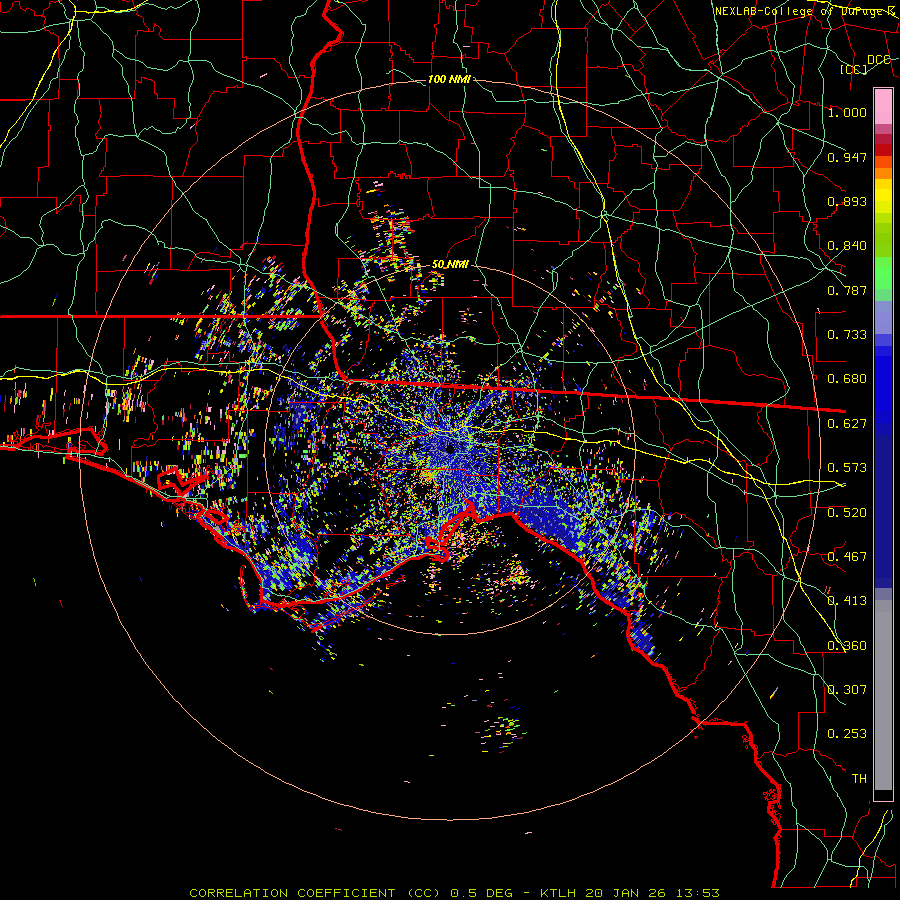Click the 0.253 legend value
The width and height of the screenshot is (900, 900).
click(847, 734)
